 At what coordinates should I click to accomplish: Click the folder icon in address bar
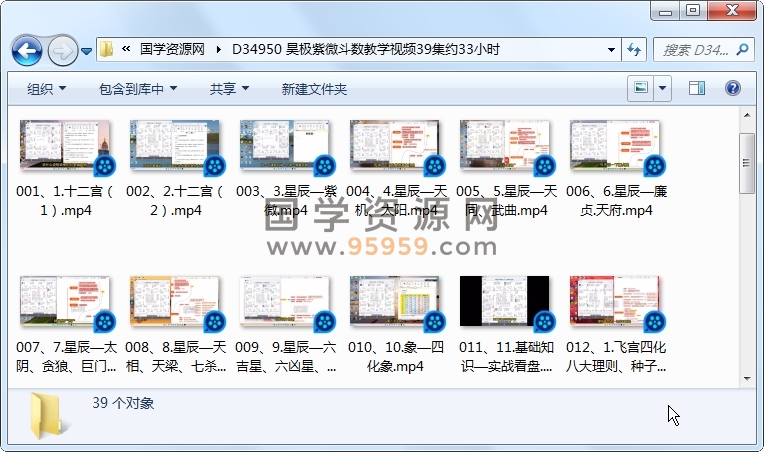(x=106, y=49)
